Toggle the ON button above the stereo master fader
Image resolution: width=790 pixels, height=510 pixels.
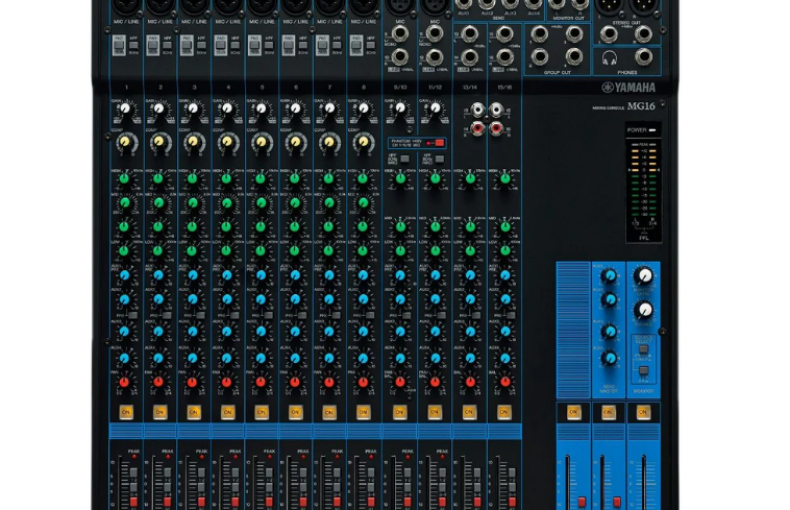pyautogui.click(x=643, y=412)
